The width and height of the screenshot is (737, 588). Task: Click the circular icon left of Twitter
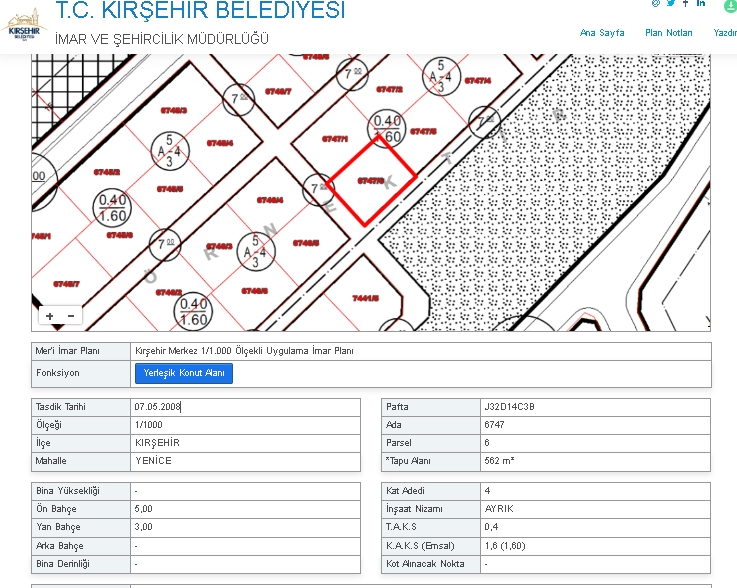point(656,4)
